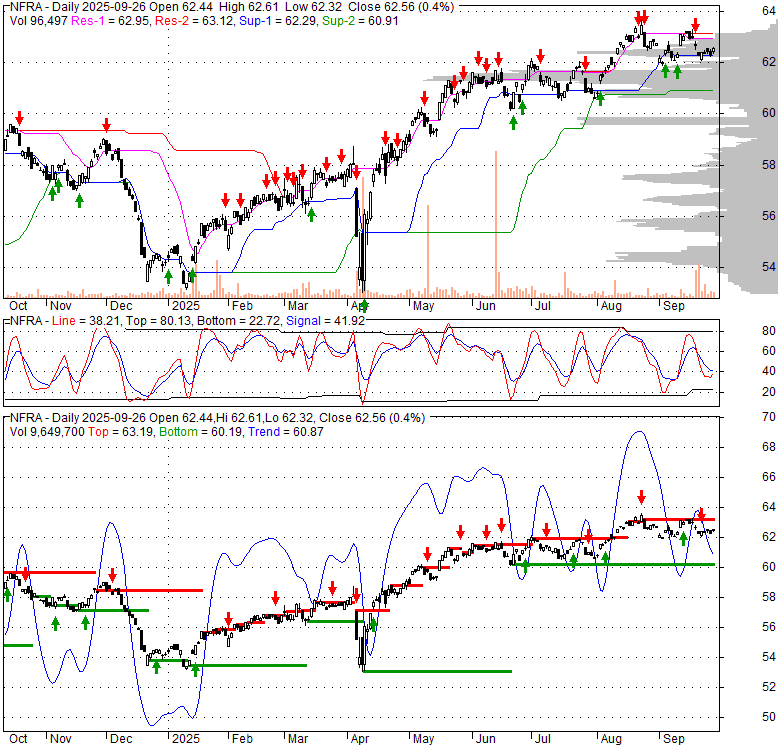The height and width of the screenshot is (745, 780).
Task: Click the 64 price label on top chart
Action: (769, 10)
